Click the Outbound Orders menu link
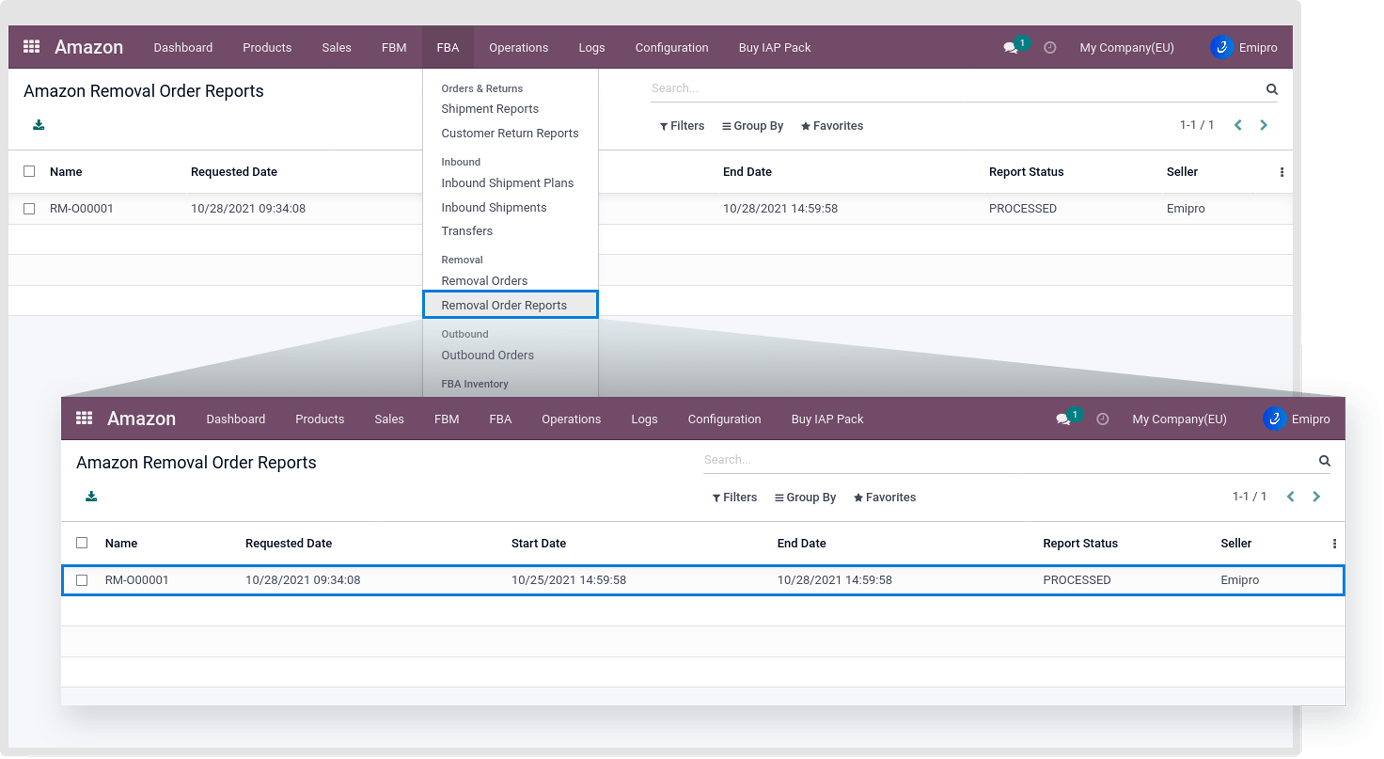1384x759 pixels. pos(487,355)
